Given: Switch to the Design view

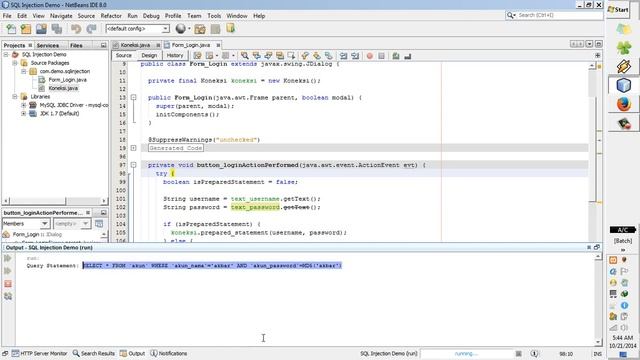Looking at the screenshot, I should click(149, 56).
